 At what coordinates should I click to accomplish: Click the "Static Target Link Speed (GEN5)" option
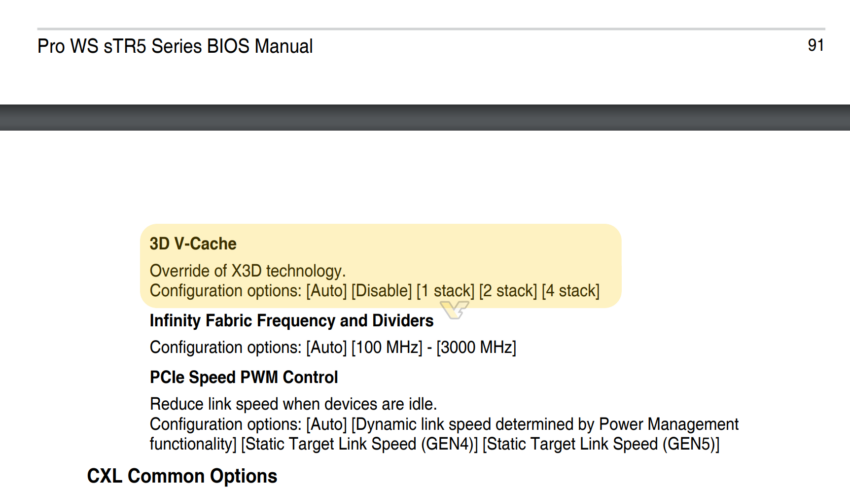(x=600, y=443)
